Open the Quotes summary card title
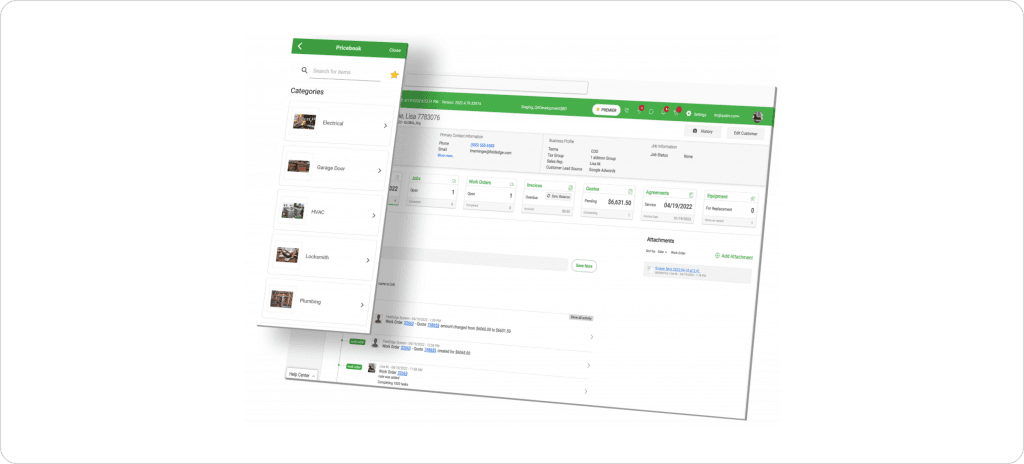The width and height of the screenshot is (1024, 464). click(x=592, y=189)
